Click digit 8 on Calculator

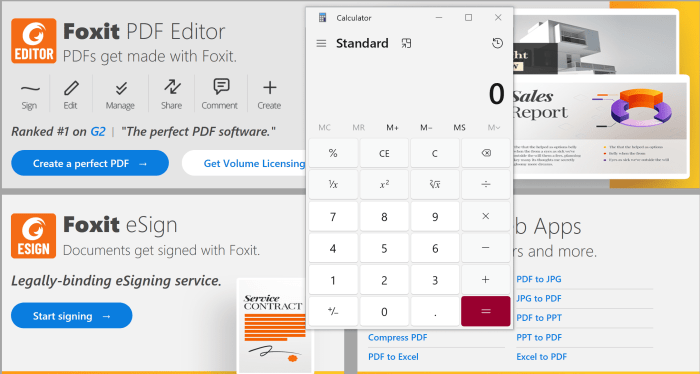pos(384,216)
